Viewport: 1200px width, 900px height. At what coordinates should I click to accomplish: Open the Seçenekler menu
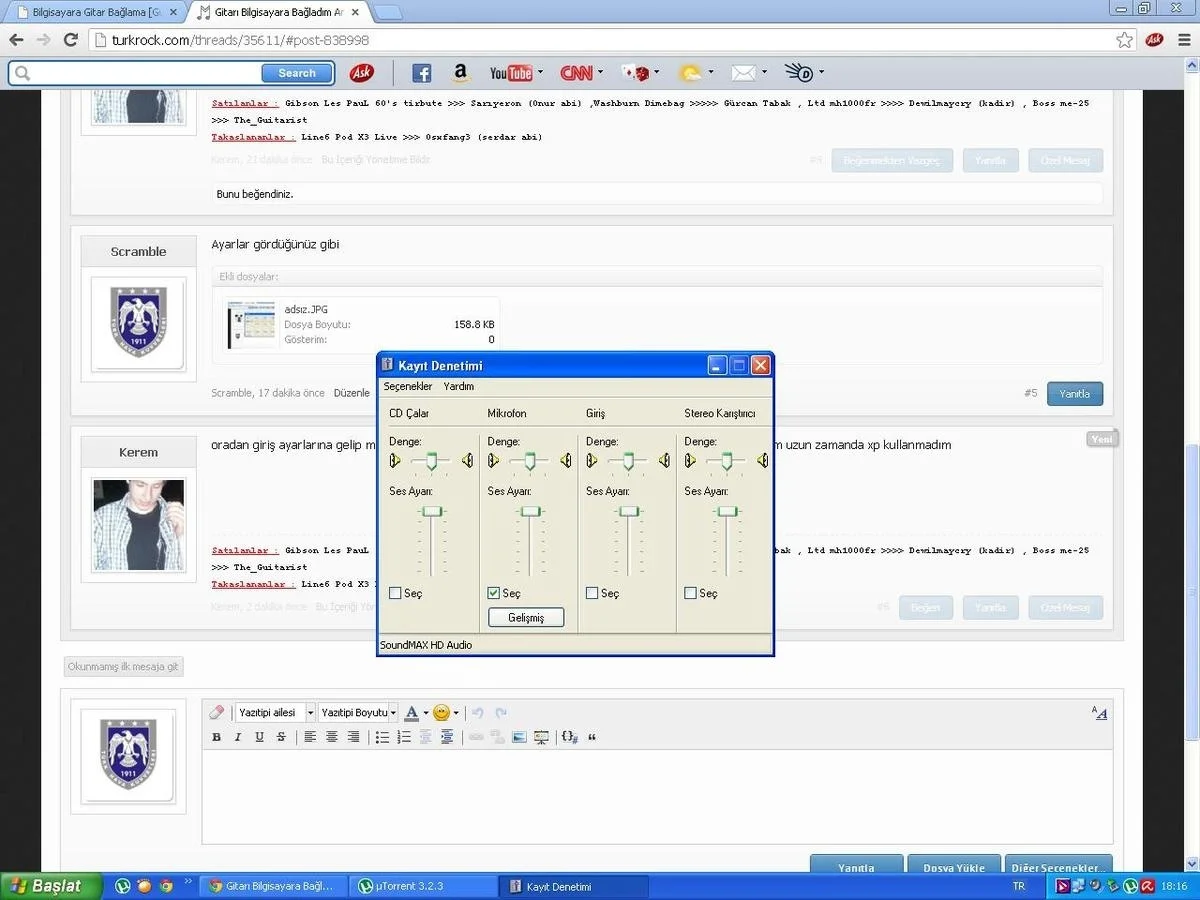tap(408, 386)
